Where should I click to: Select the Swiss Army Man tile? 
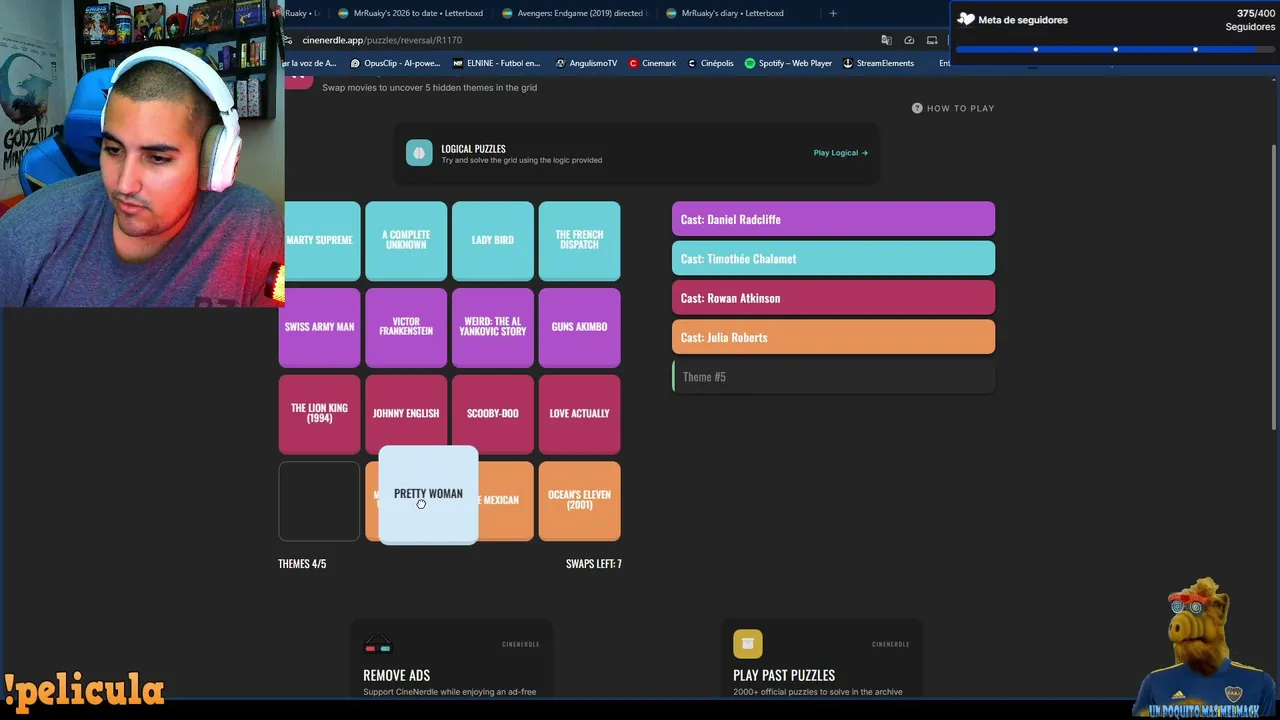(x=319, y=327)
